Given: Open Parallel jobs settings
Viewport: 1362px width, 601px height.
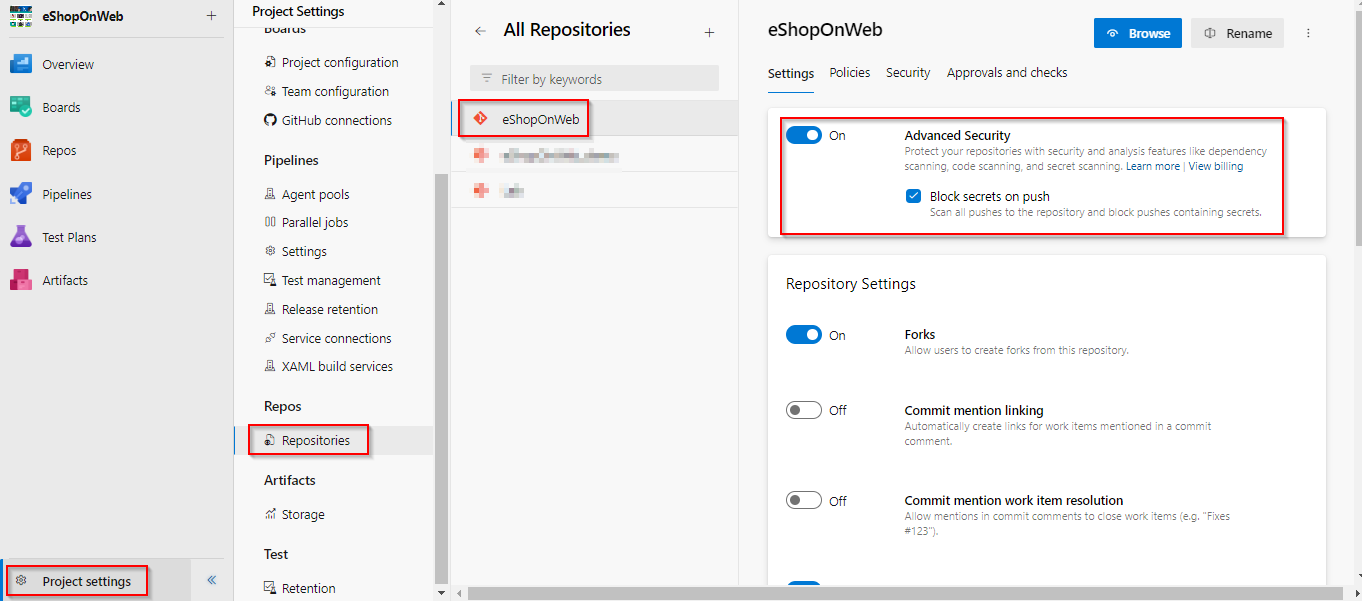Looking at the screenshot, I should 315,222.
